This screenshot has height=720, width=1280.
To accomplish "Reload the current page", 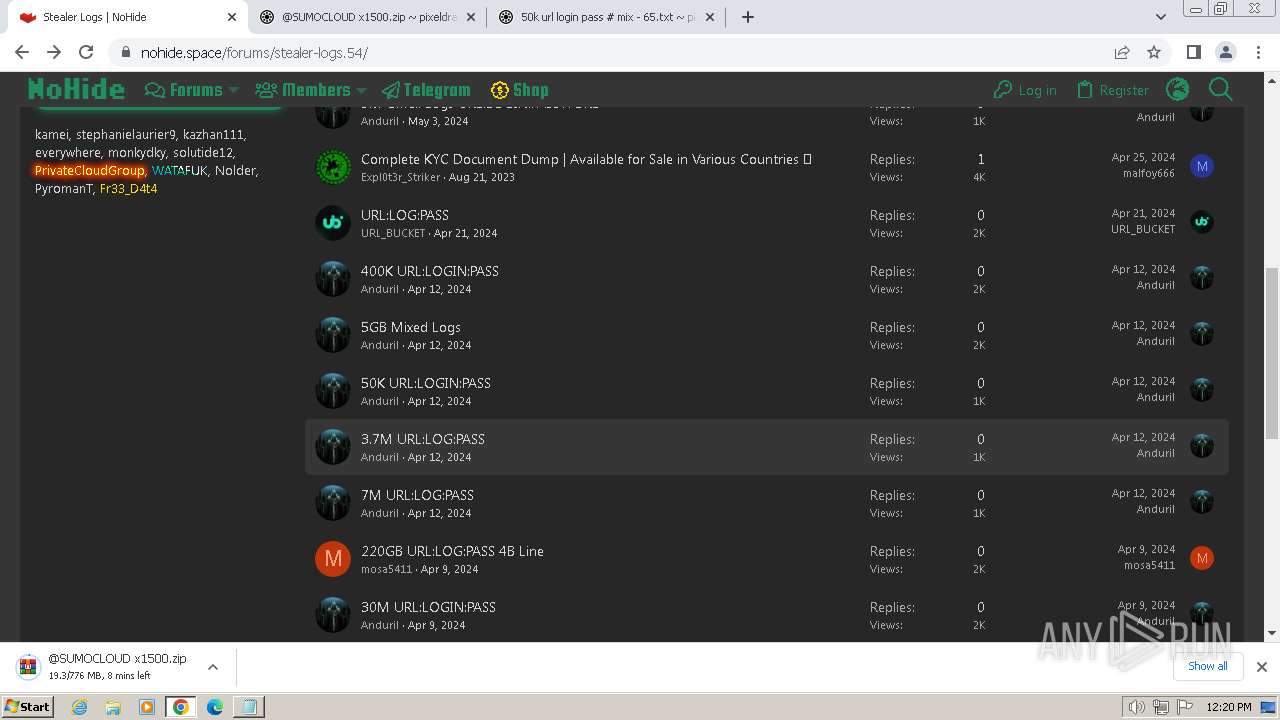I will click(x=86, y=52).
